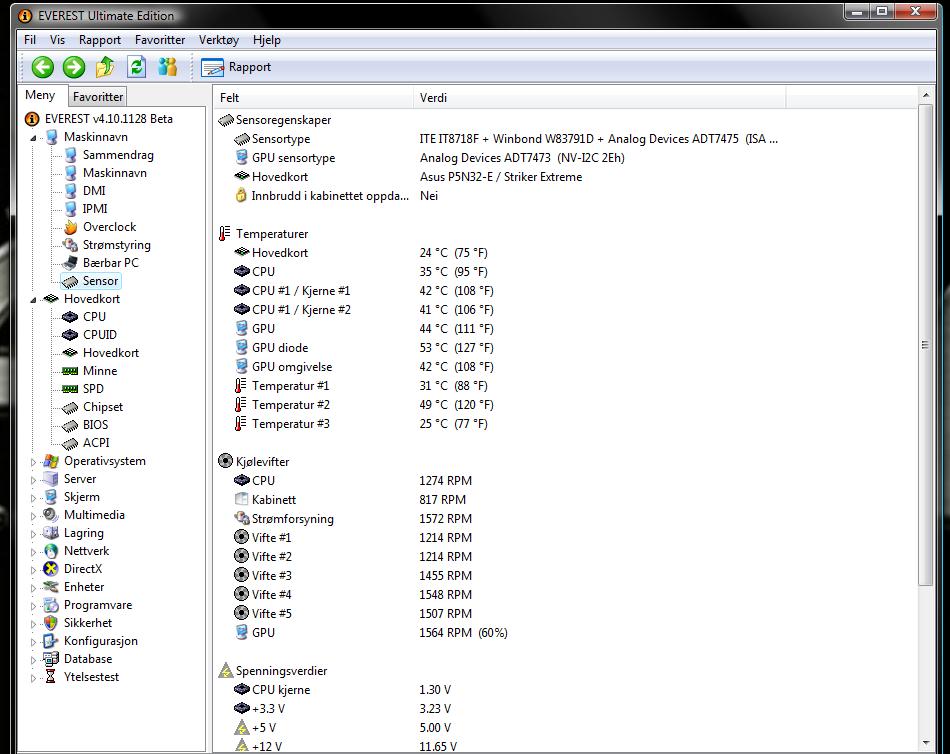Open Bærbar PC laptop icon
Screen dimensions: 950x754
click(71, 262)
